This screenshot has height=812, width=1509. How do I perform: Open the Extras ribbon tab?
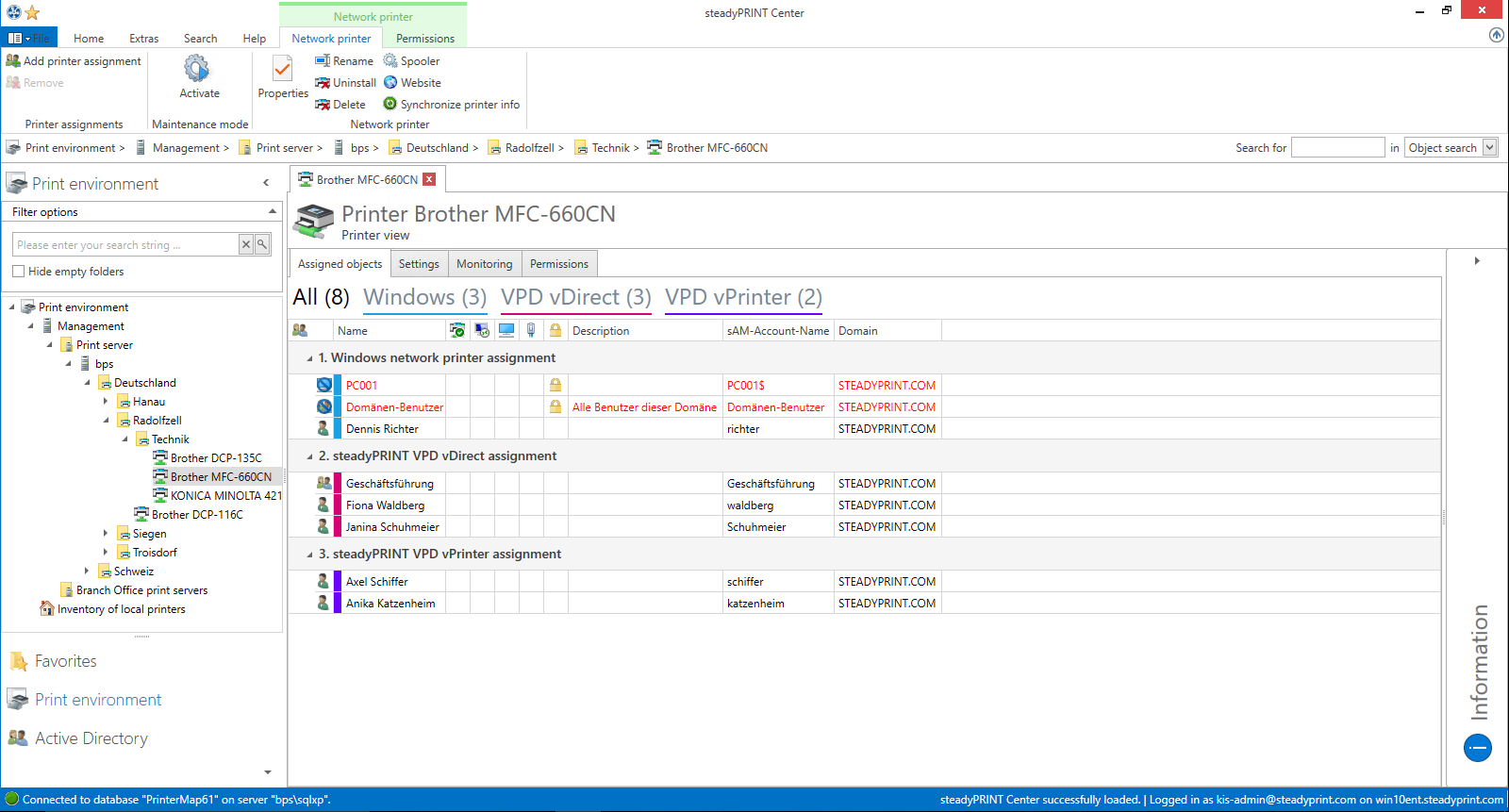(x=144, y=38)
